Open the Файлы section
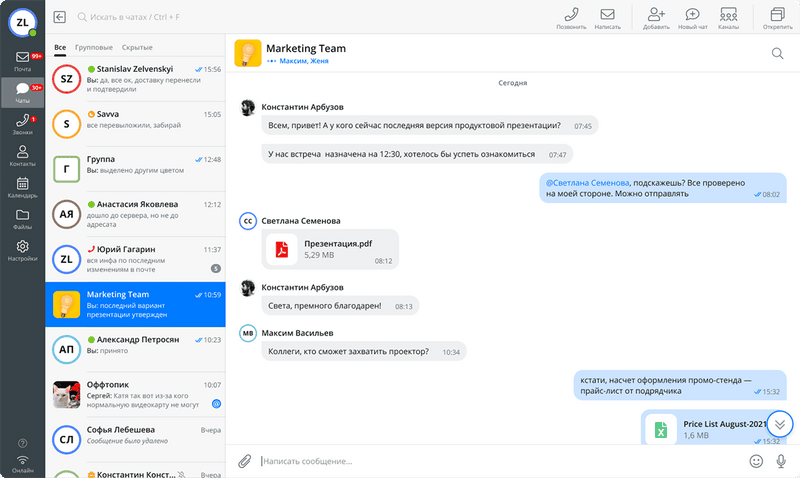Screen dimensions: 800x478 coord(22,218)
